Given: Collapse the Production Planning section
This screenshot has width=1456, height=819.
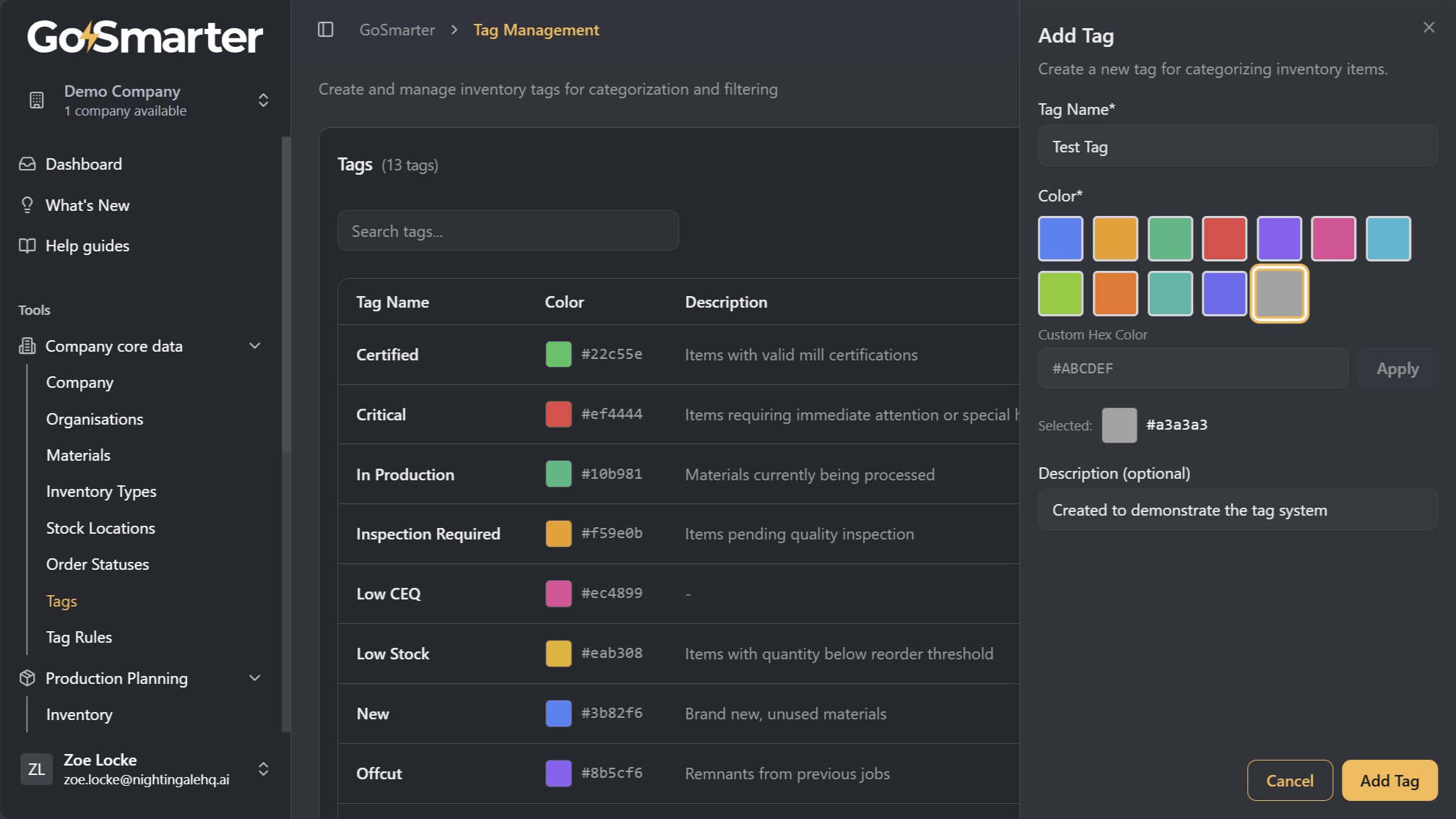Looking at the screenshot, I should [254, 678].
